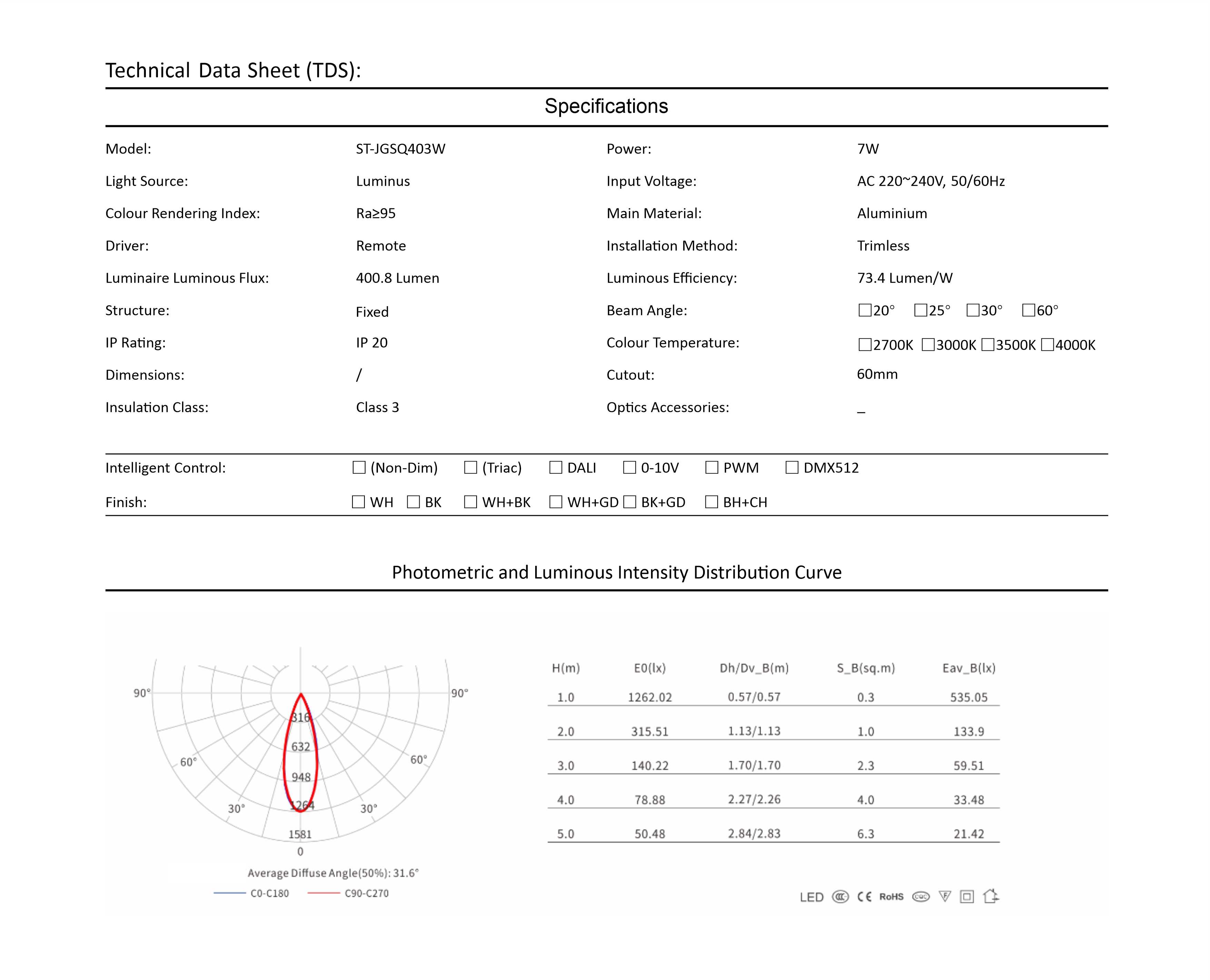Click the red C90-C270 legend line

324,893
